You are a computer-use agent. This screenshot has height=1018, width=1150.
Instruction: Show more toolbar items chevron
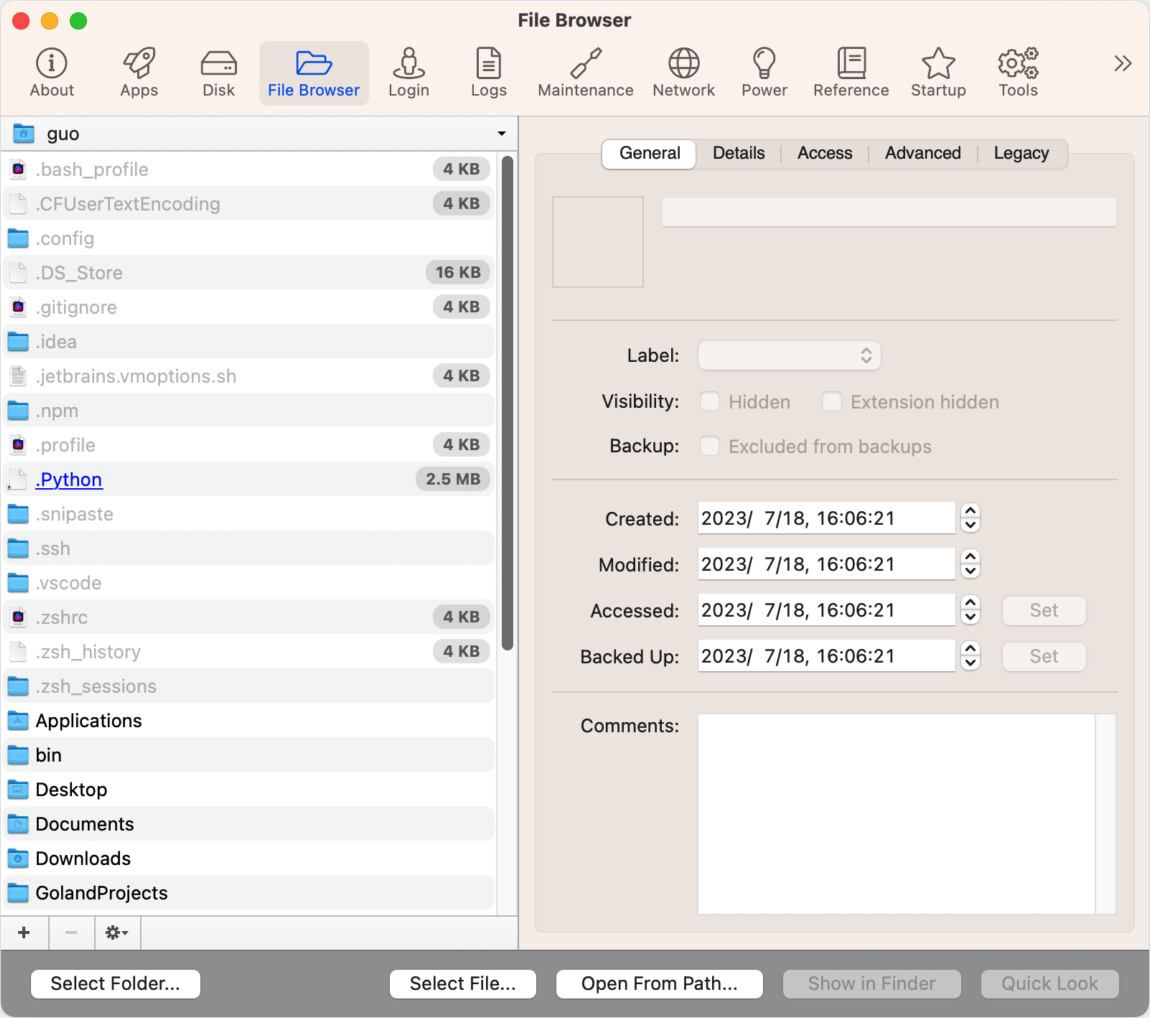click(x=1122, y=64)
